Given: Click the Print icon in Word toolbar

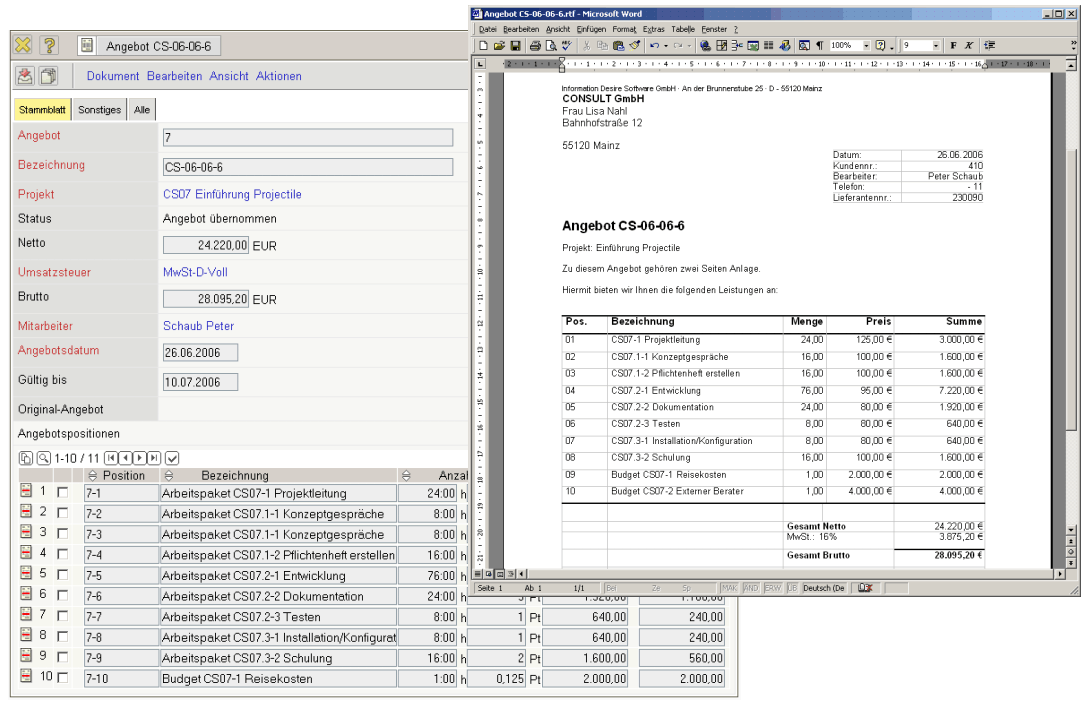Looking at the screenshot, I should click(x=535, y=46).
